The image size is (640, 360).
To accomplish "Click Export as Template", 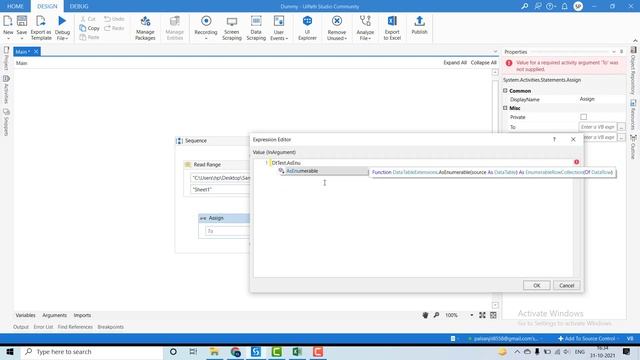I will point(41,27).
